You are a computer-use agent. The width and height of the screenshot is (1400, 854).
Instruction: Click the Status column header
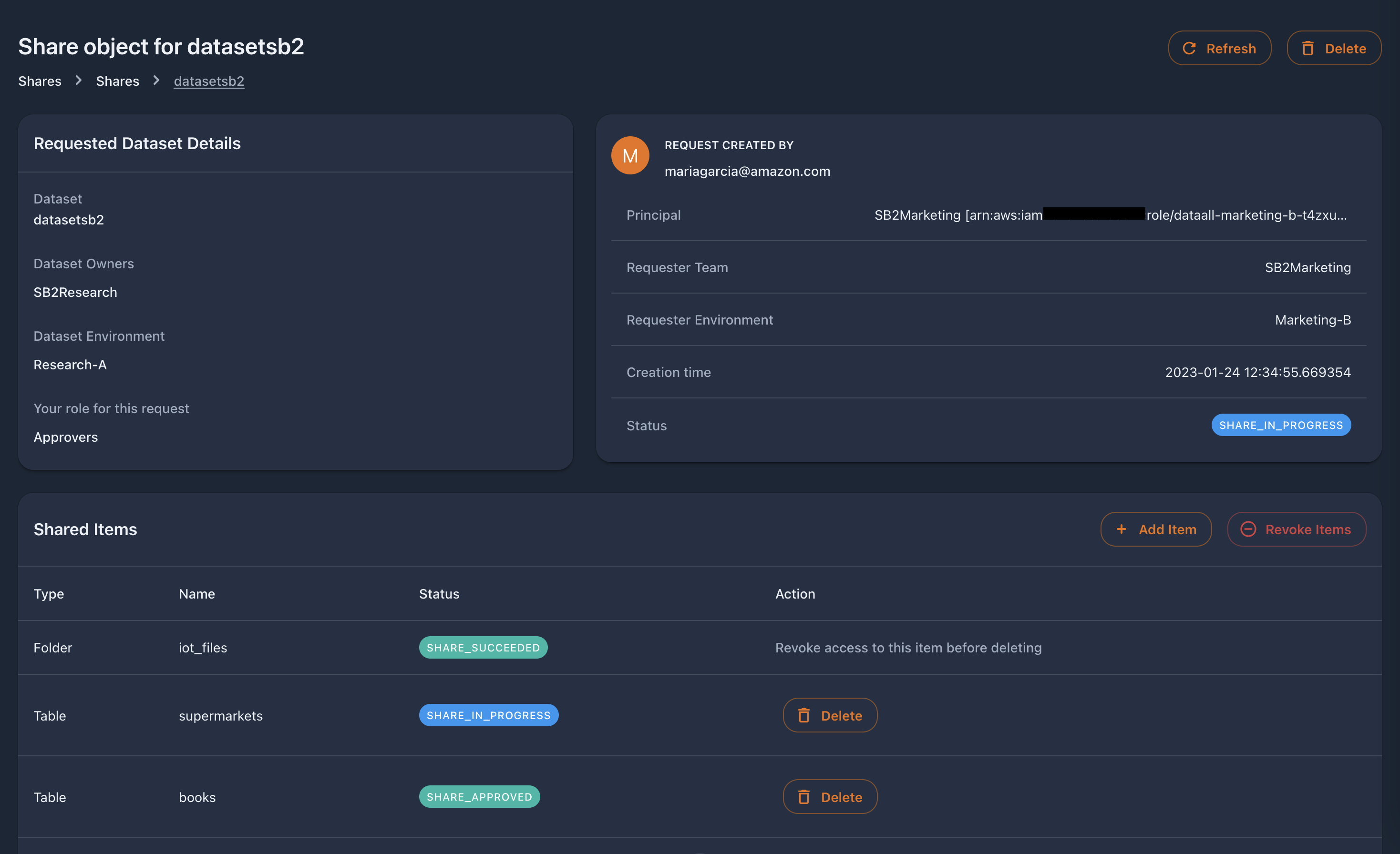tap(439, 594)
